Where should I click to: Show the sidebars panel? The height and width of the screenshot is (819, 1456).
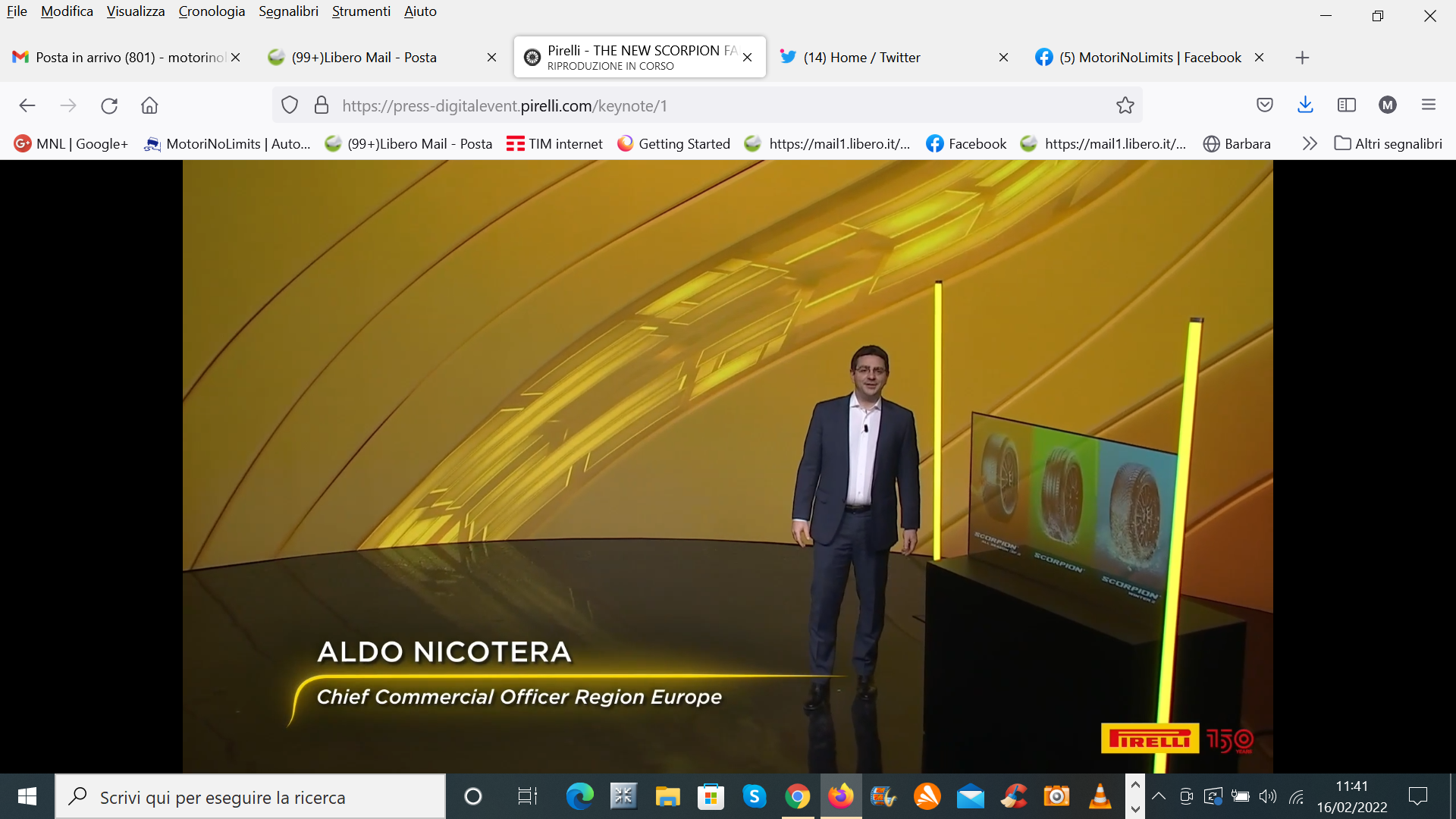tap(1346, 105)
